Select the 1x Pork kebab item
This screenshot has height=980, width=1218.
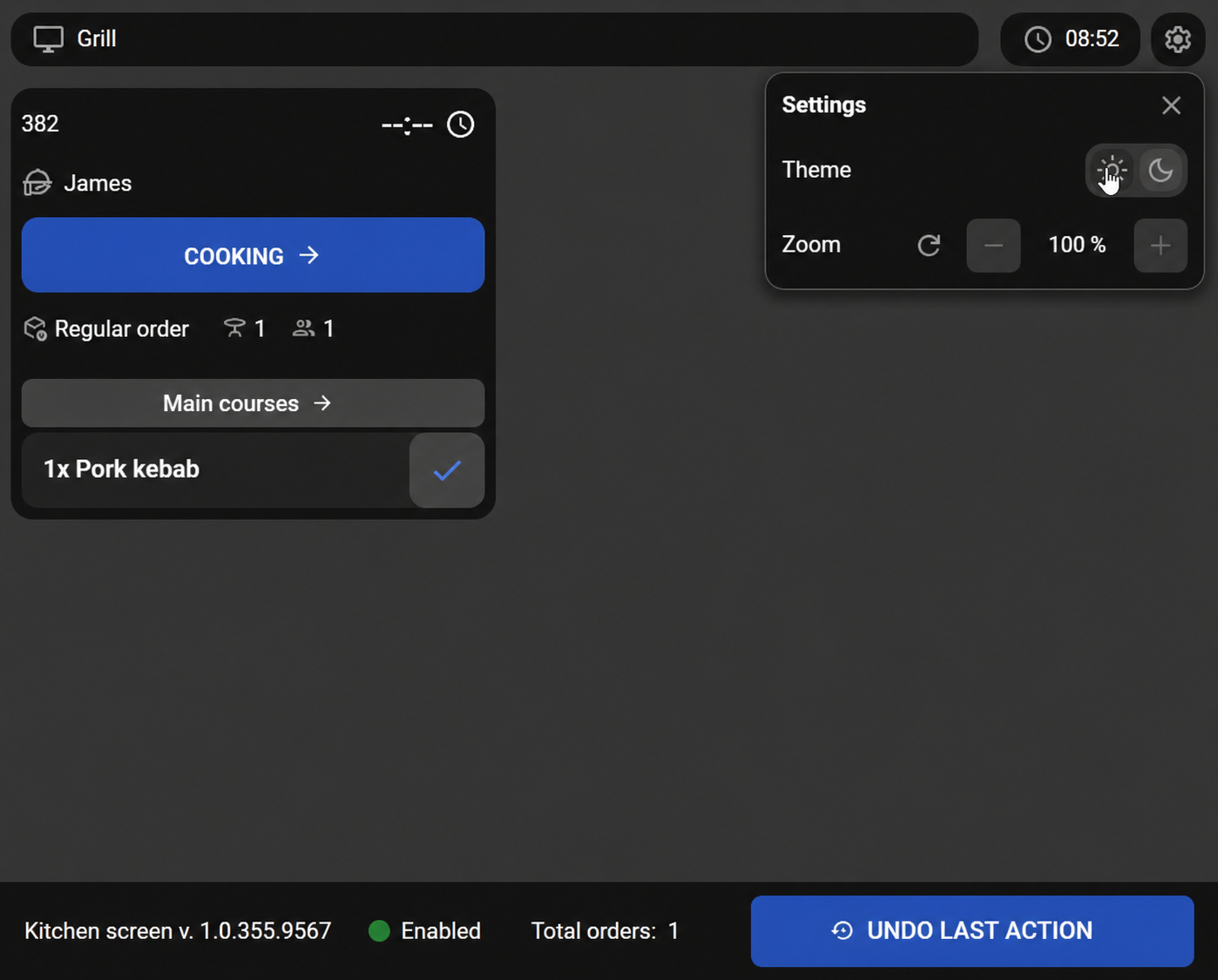point(215,470)
